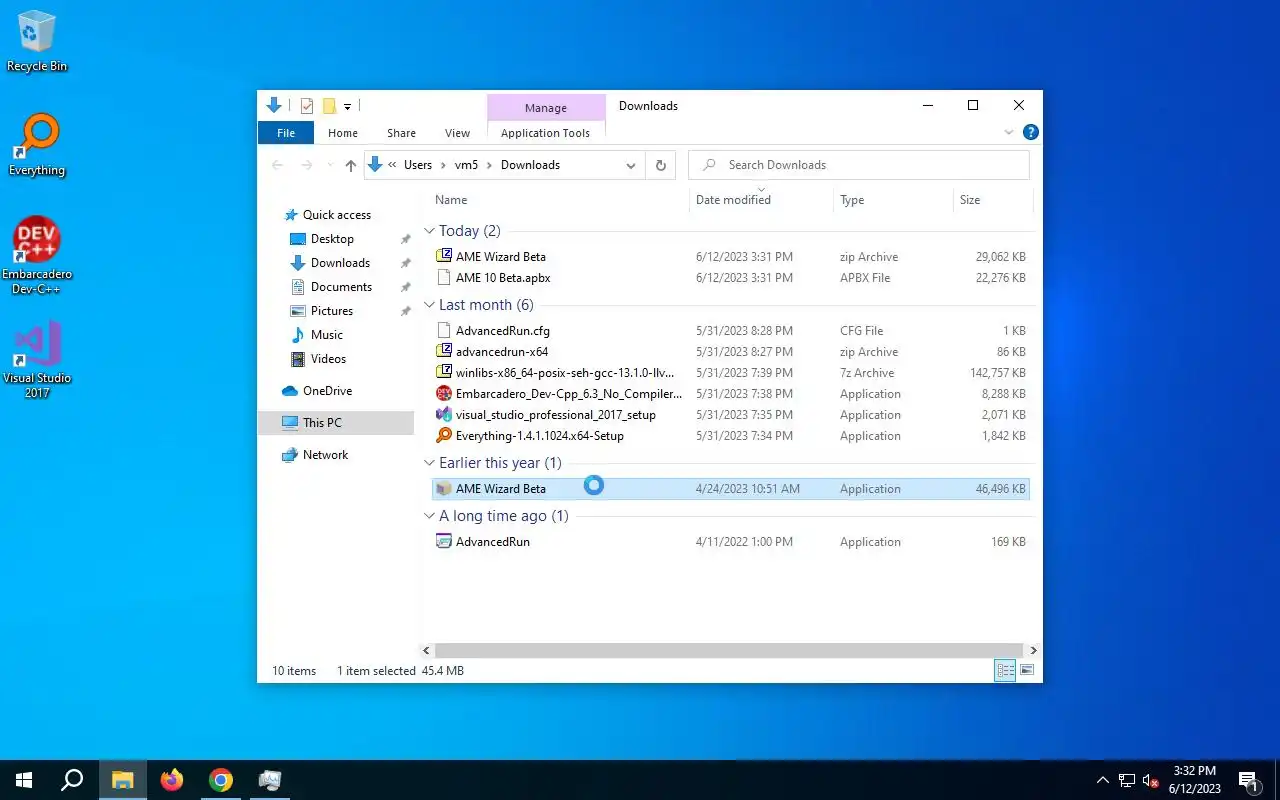Click the horizontal scrollbar in file list
The width and height of the screenshot is (1280, 800).
(729, 650)
